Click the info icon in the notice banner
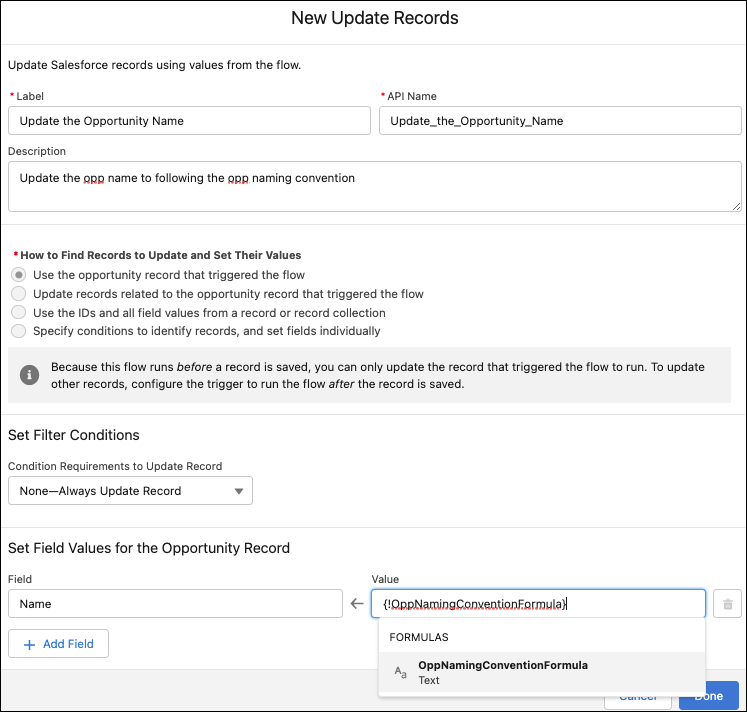Viewport: 747px width, 712px height. (x=30, y=375)
